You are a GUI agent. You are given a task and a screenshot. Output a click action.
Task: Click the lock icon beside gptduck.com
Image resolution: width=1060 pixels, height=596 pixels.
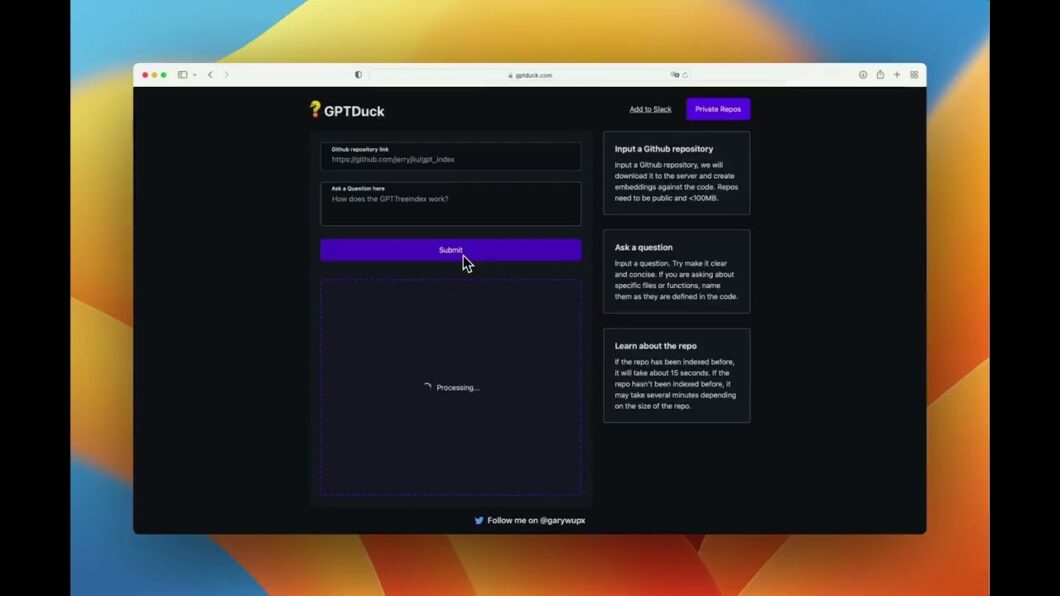pyautogui.click(x=510, y=76)
